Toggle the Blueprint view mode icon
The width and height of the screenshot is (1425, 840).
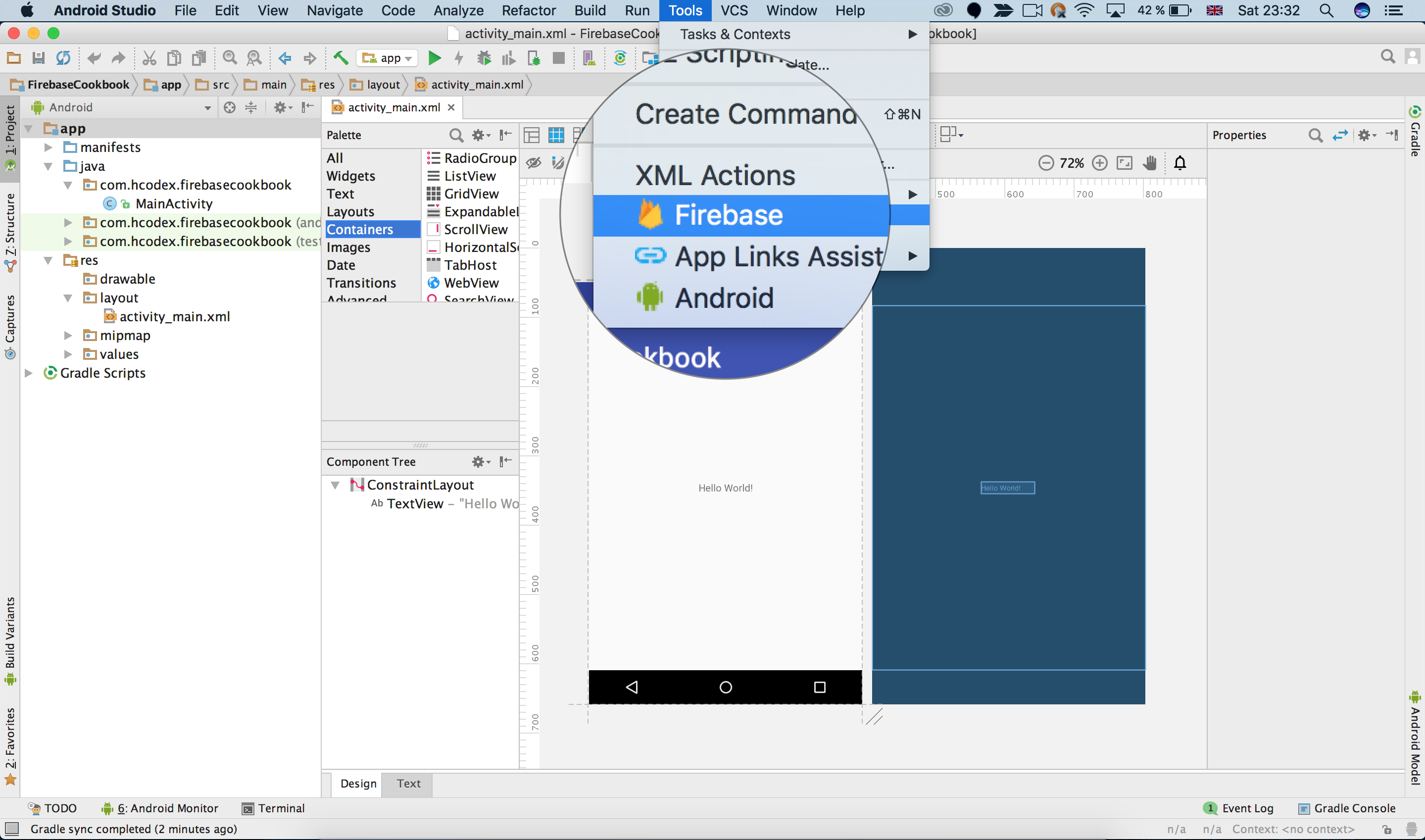coord(556,135)
